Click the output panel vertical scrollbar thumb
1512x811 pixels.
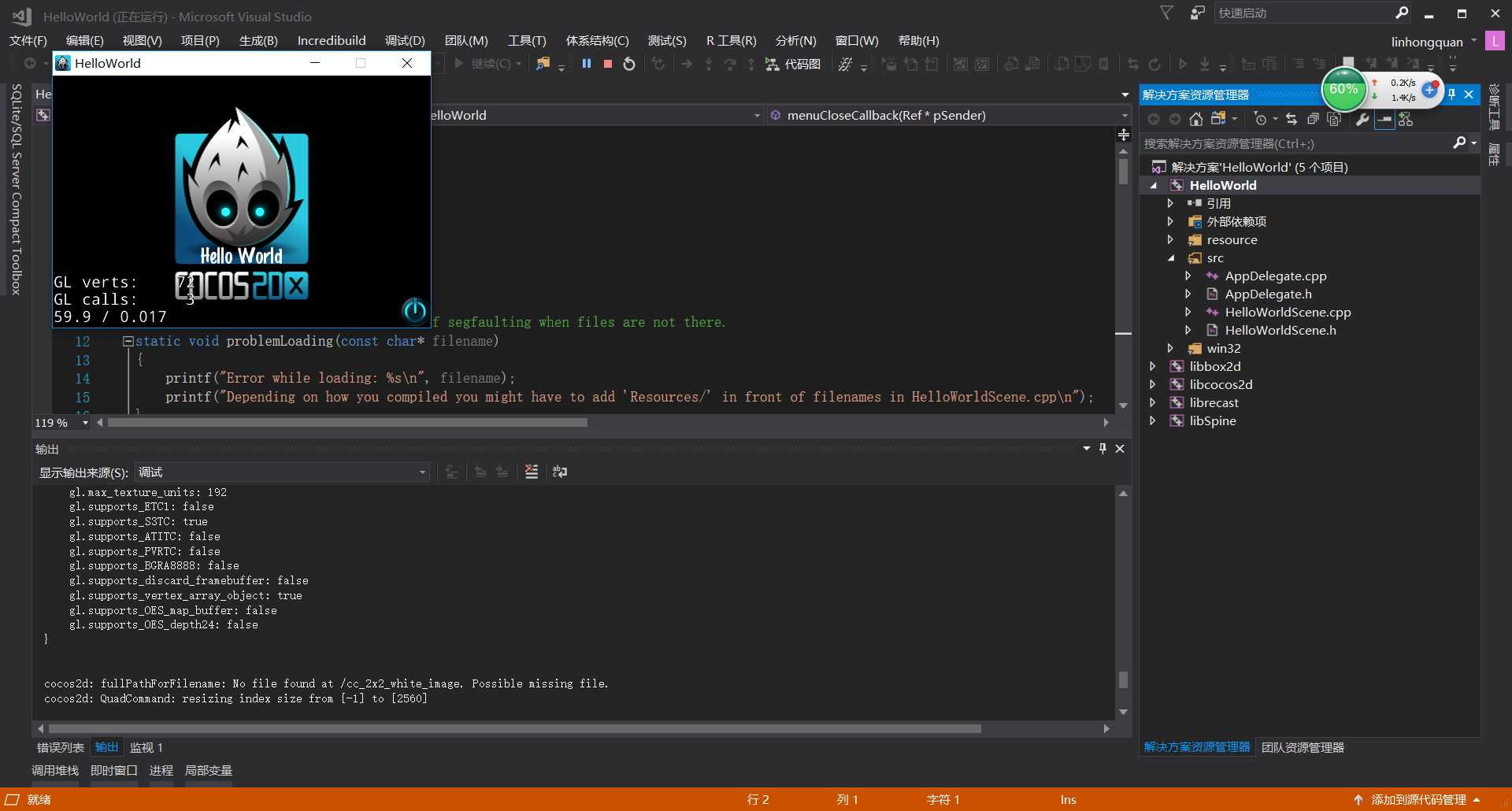point(1124,680)
